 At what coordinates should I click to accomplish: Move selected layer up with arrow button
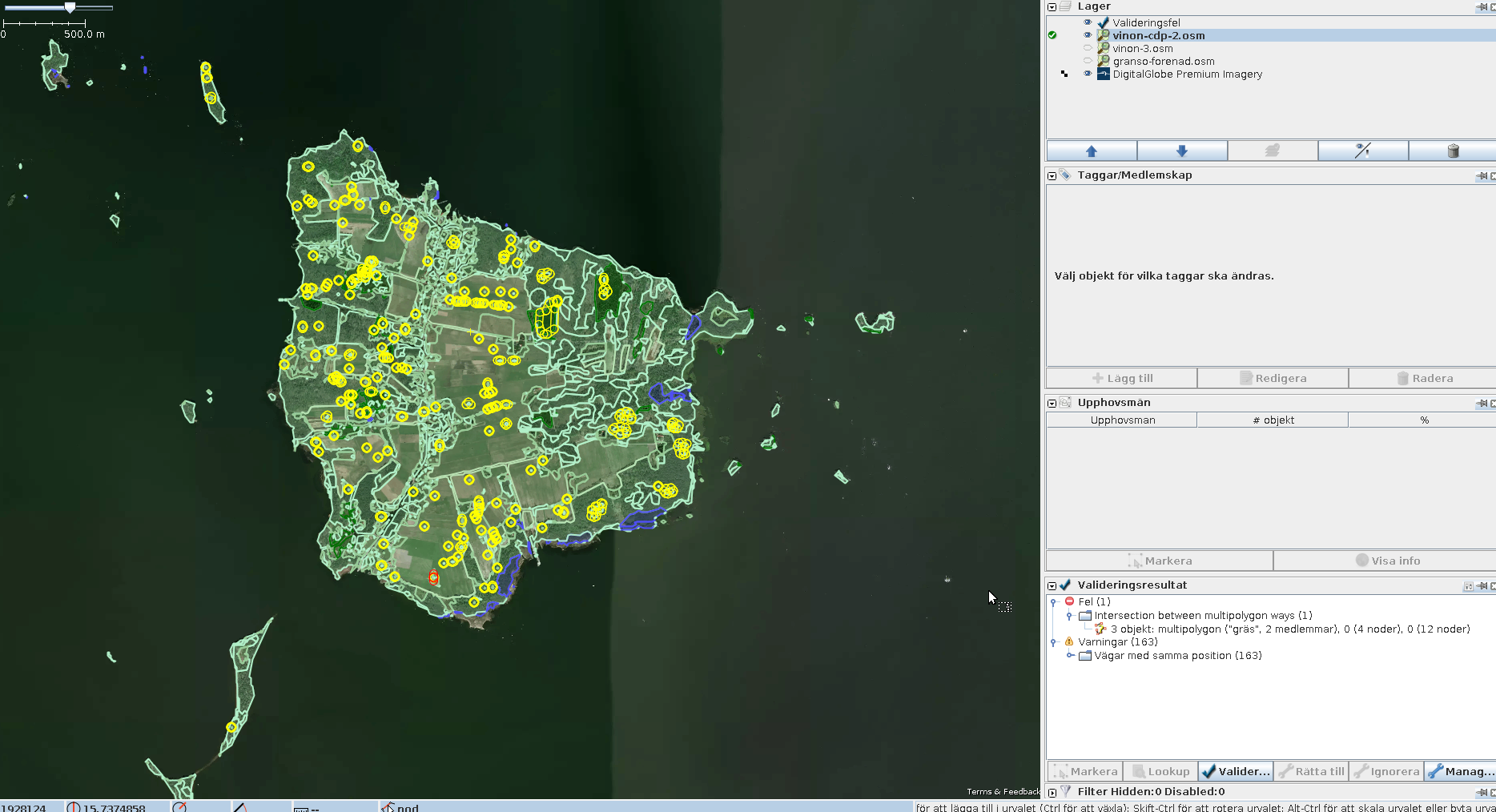pyautogui.click(x=1091, y=151)
